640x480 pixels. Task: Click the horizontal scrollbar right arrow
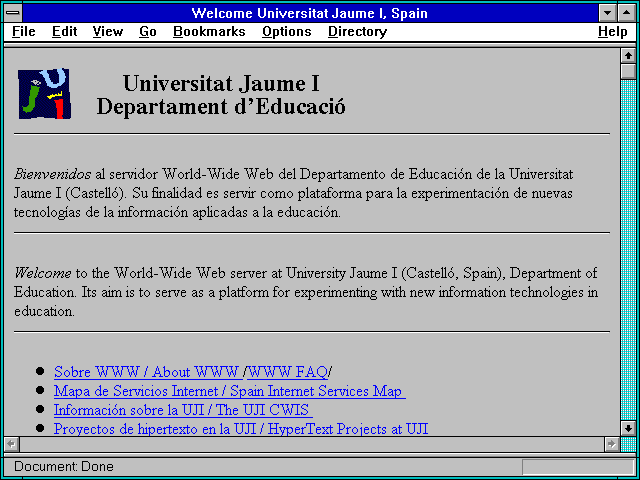pos(611,444)
